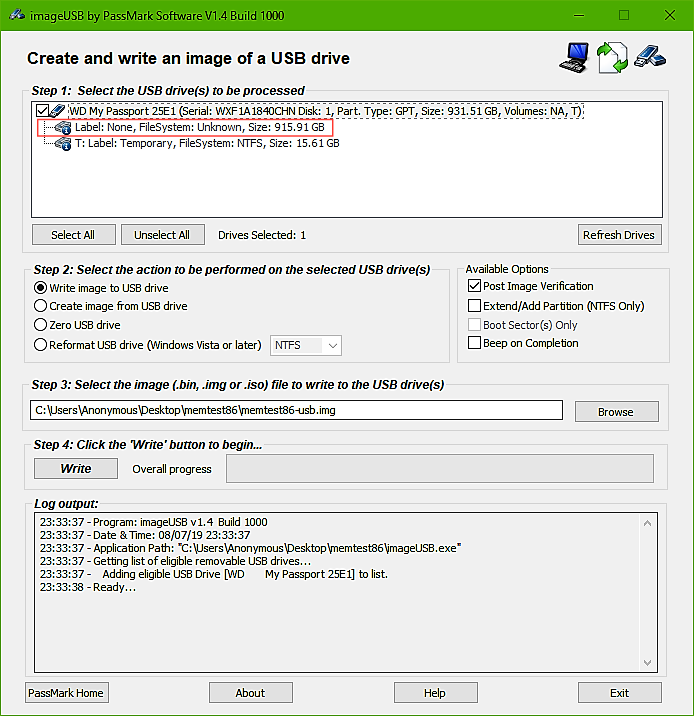This screenshot has height=716, width=694.
Task: Click log line 'Adding eligible USB Drive' entry
Action: [x=214, y=574]
